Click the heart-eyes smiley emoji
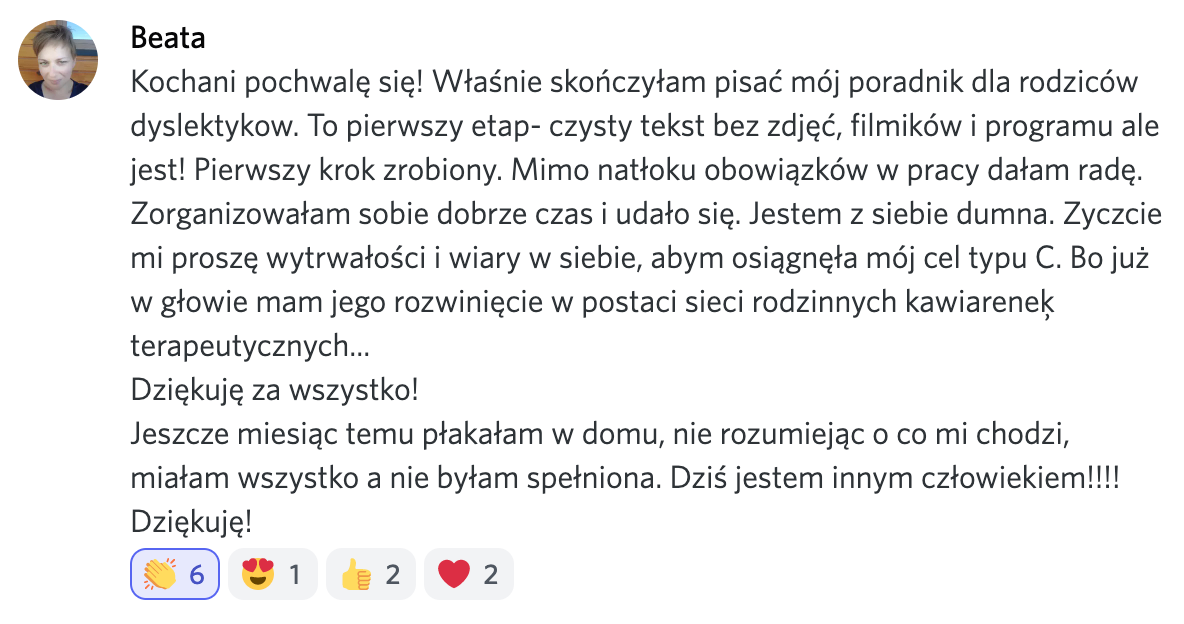 (x=258, y=574)
